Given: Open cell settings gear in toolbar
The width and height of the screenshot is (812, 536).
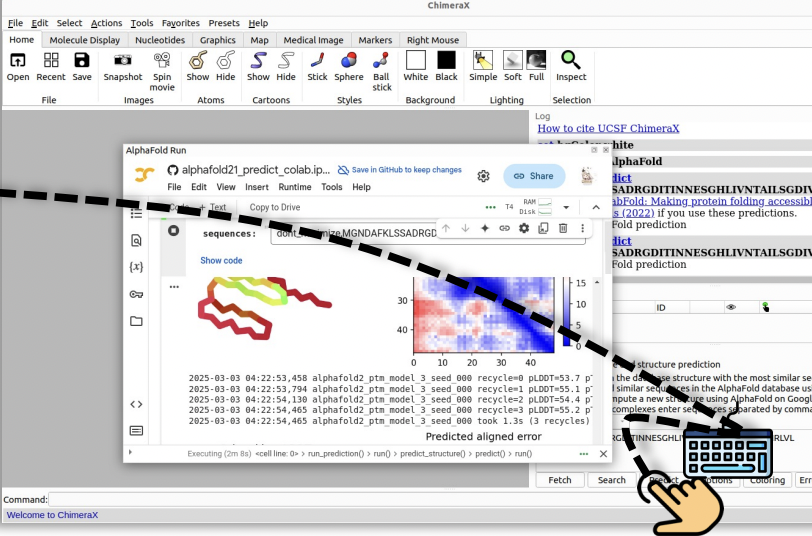Looking at the screenshot, I should click(x=524, y=228).
